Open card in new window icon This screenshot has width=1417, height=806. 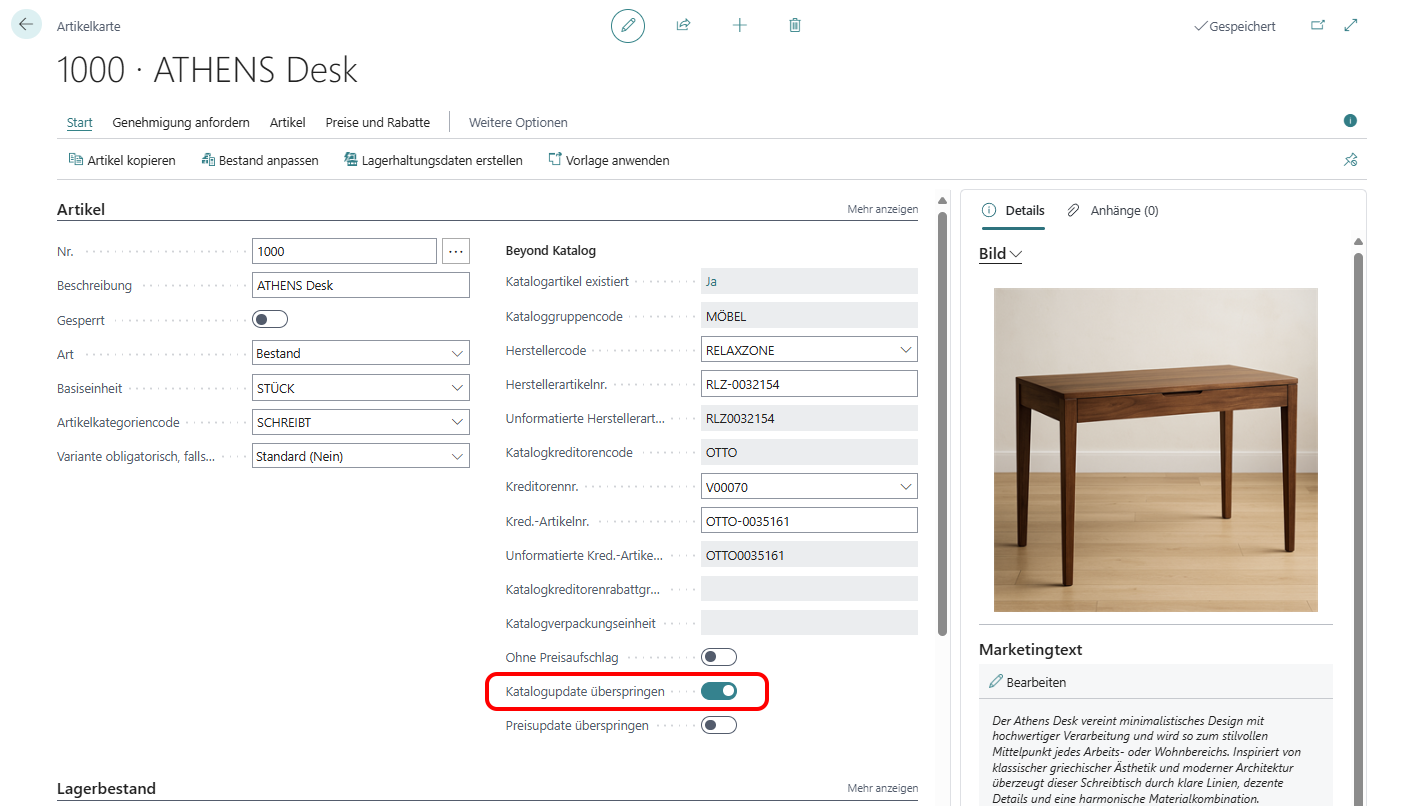(x=1318, y=26)
